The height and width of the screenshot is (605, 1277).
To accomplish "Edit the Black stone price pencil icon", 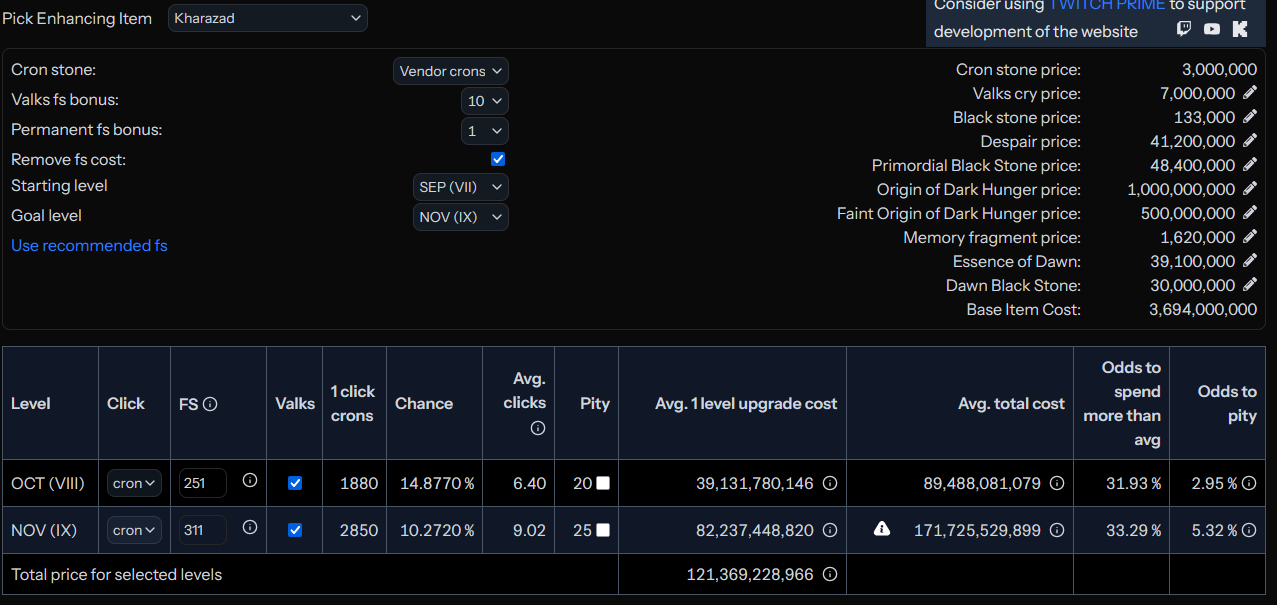I will (x=1249, y=117).
